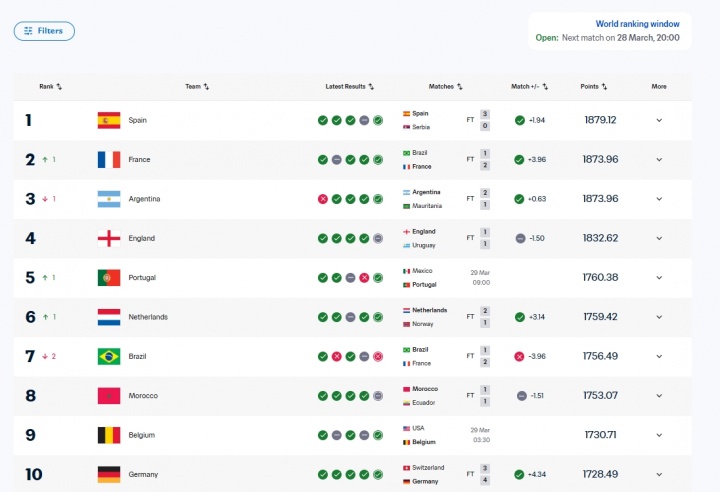Viewport: 720px width, 492px height.
Task: Click the Portugal flag icon
Action: [x=109, y=278]
